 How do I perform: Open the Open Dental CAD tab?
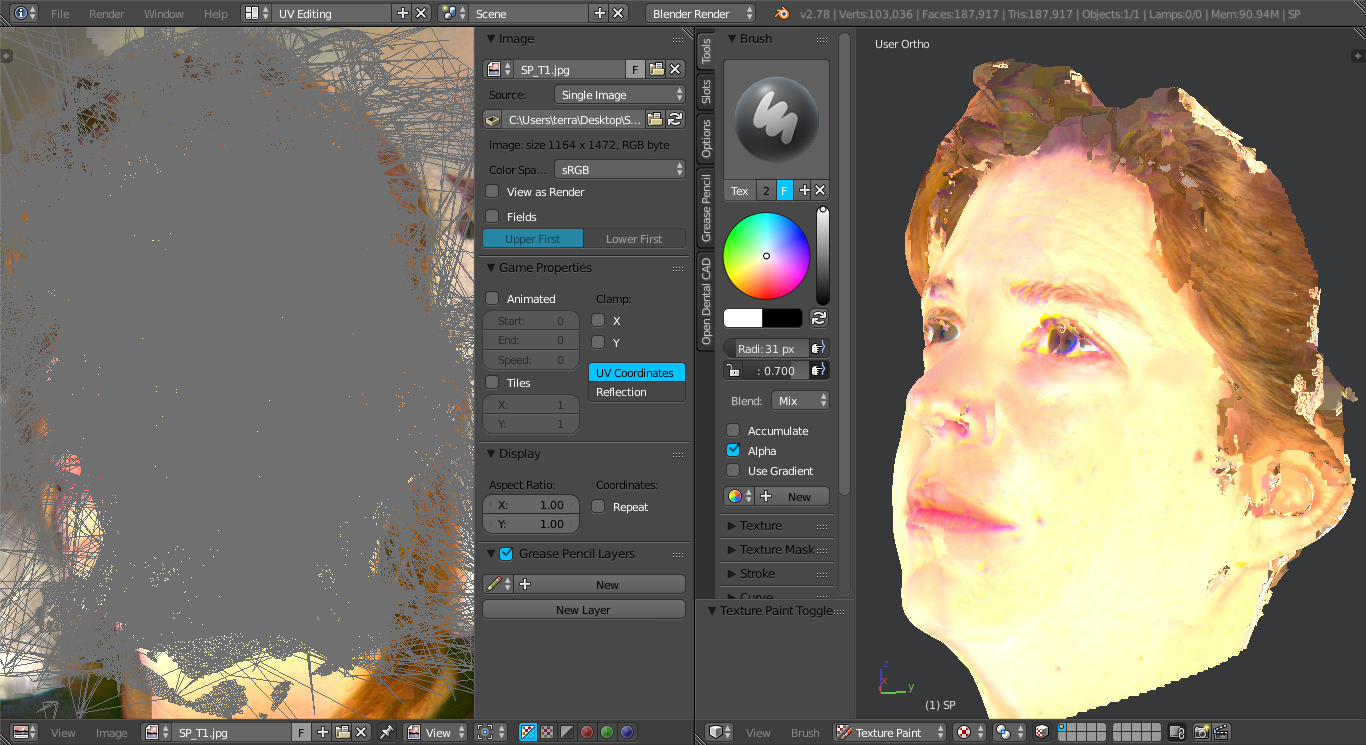706,301
